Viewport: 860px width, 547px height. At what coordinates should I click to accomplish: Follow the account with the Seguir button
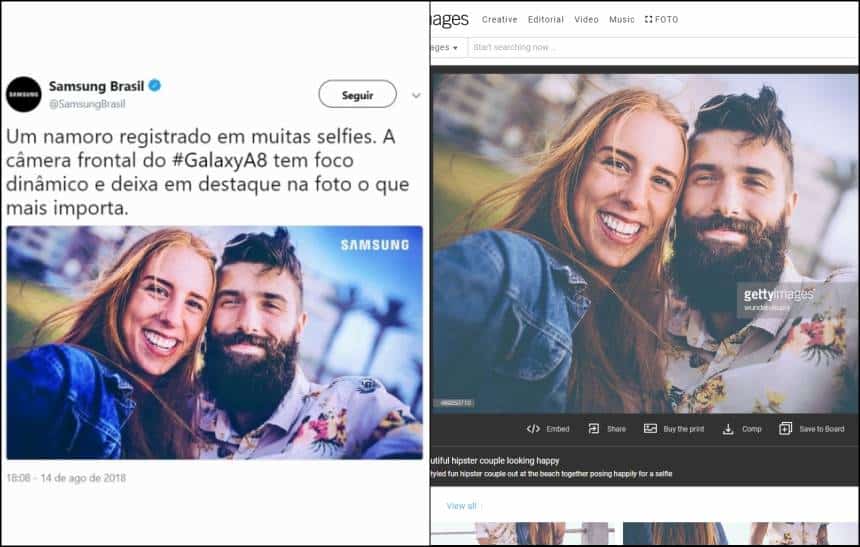[x=357, y=94]
